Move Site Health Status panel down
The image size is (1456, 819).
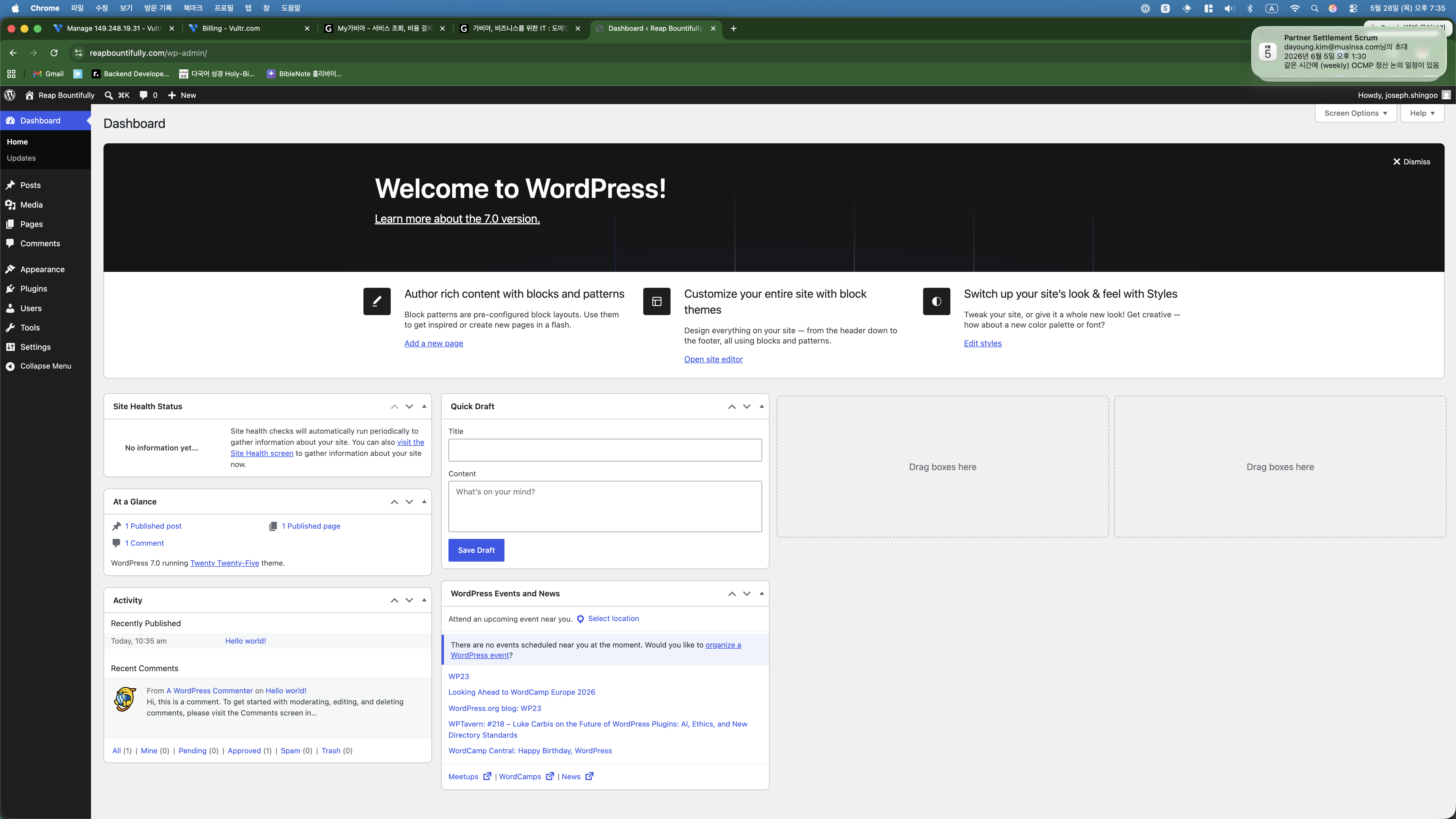click(409, 406)
